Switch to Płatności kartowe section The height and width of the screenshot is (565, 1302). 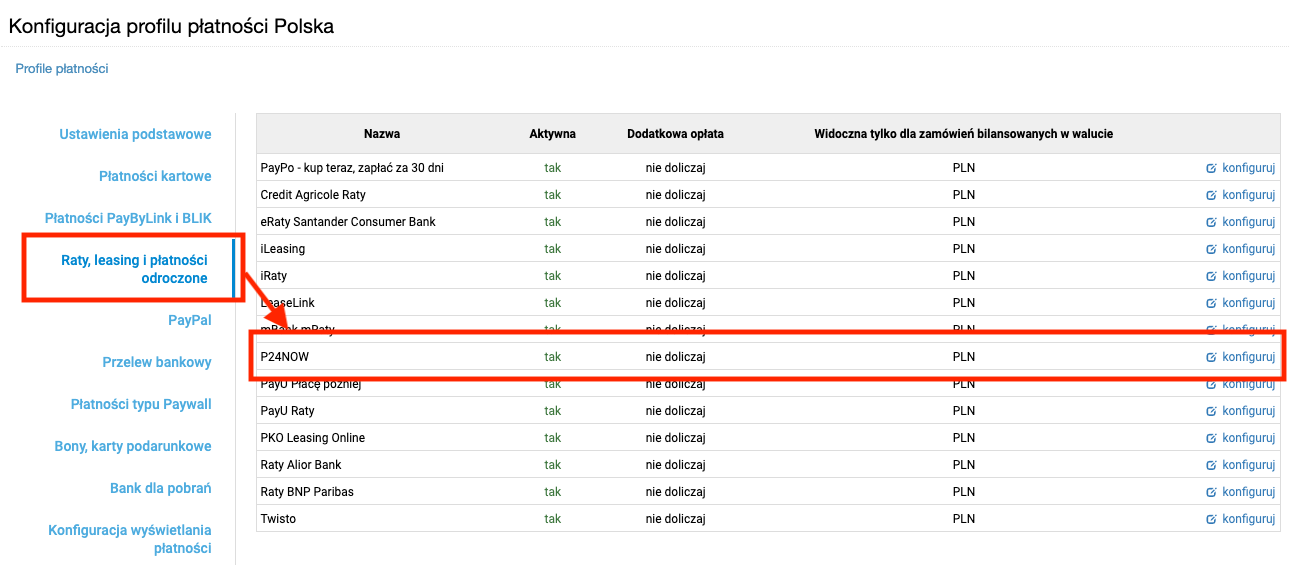pos(155,176)
